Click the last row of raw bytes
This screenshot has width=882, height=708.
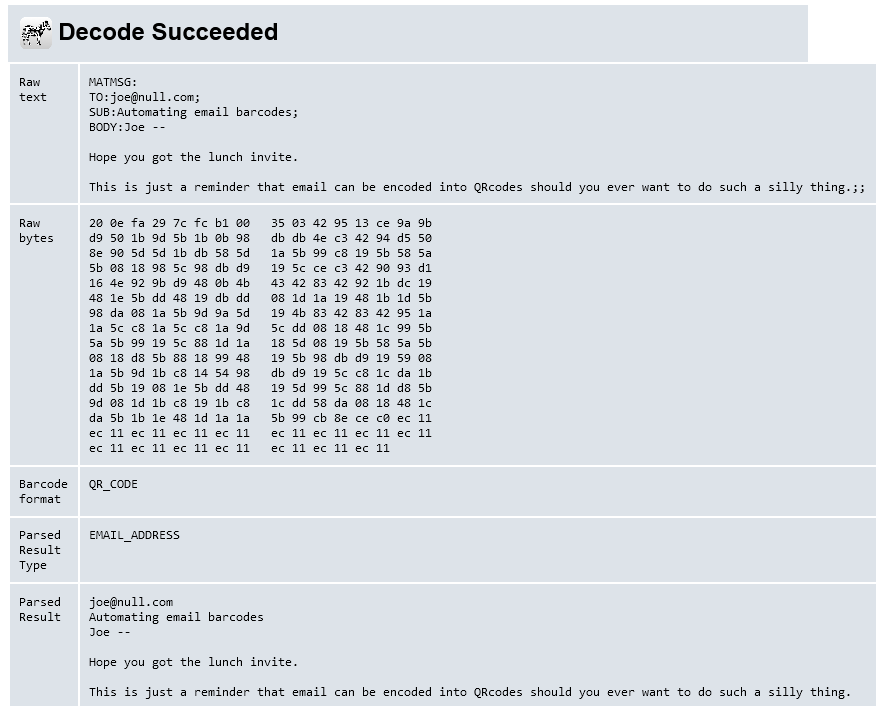[239, 448]
